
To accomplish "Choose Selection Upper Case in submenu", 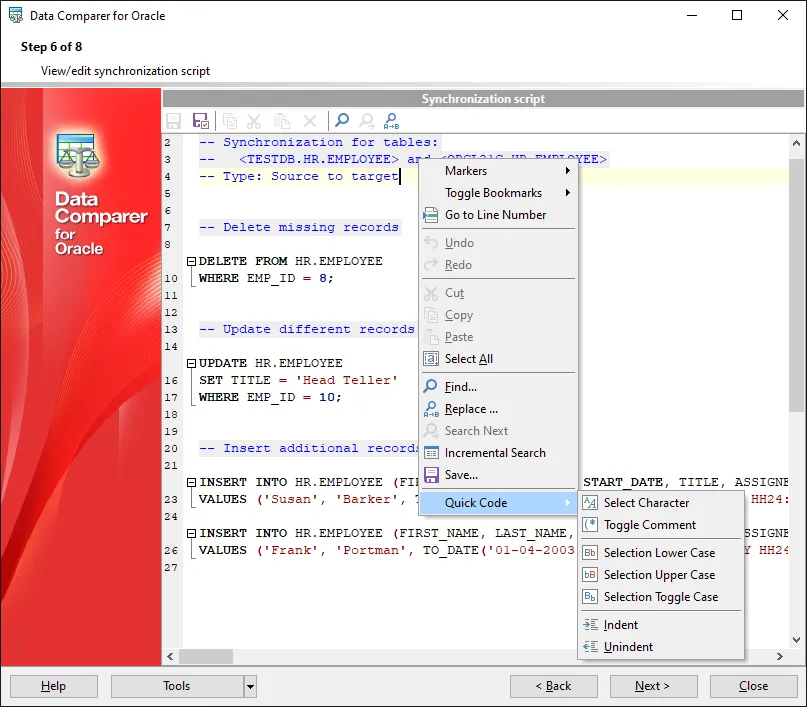I will 661,575.
